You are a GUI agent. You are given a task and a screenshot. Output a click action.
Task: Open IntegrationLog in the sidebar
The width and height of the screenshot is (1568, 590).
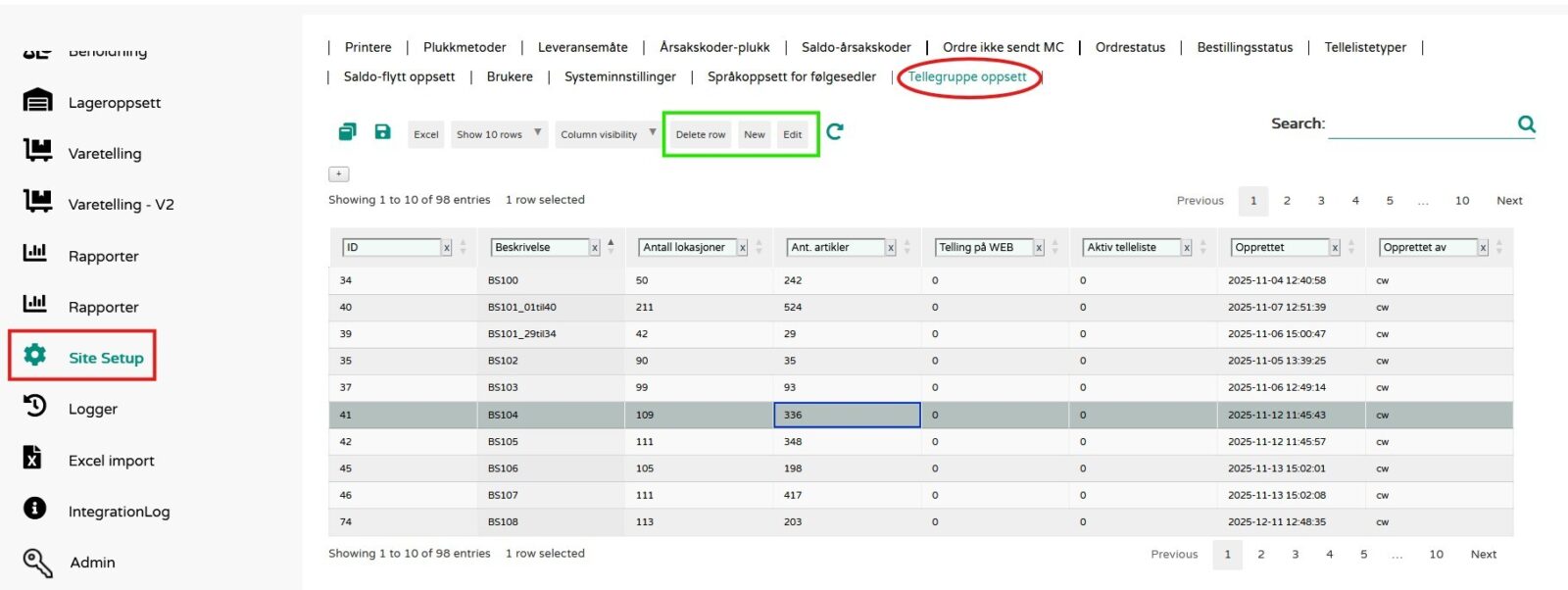point(119,512)
